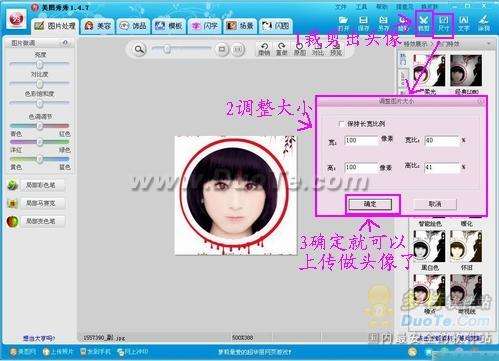Switch to the 美容 beauty tab
Screen dimensions: 499x361
coord(98,26)
